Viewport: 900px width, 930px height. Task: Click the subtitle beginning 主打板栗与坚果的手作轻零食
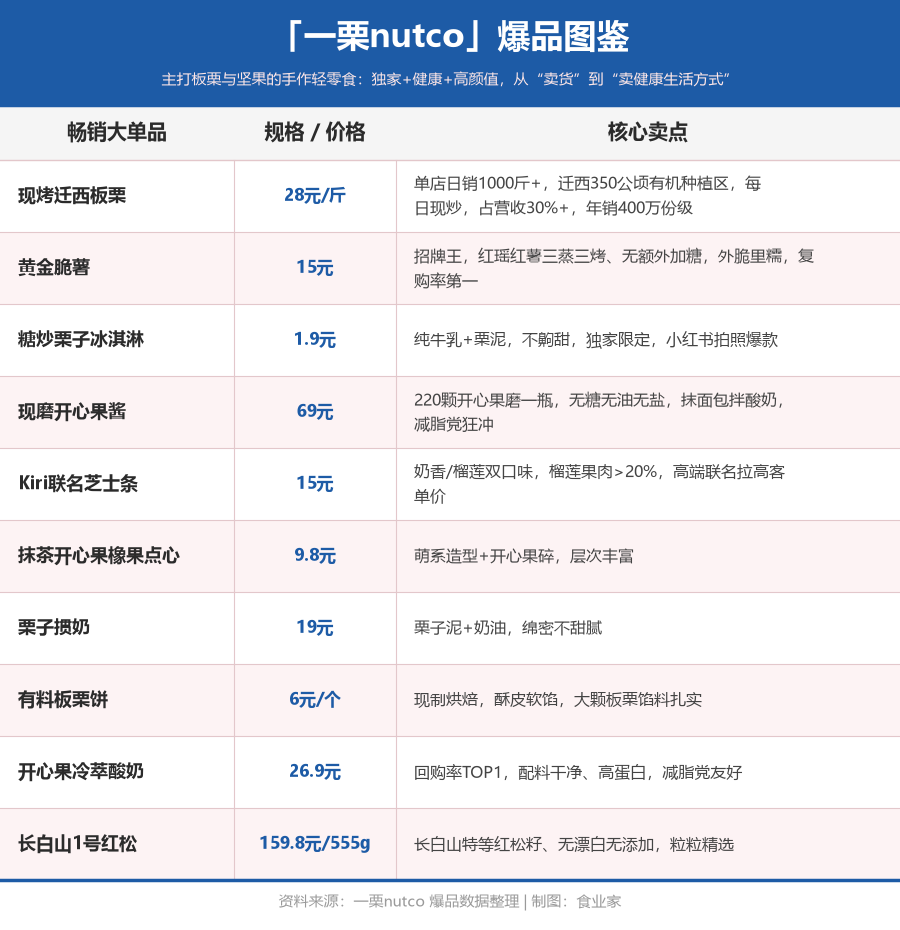pos(446,79)
